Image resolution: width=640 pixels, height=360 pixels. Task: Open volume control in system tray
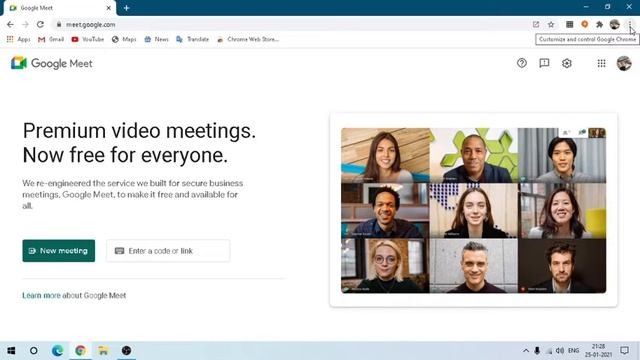coord(560,351)
